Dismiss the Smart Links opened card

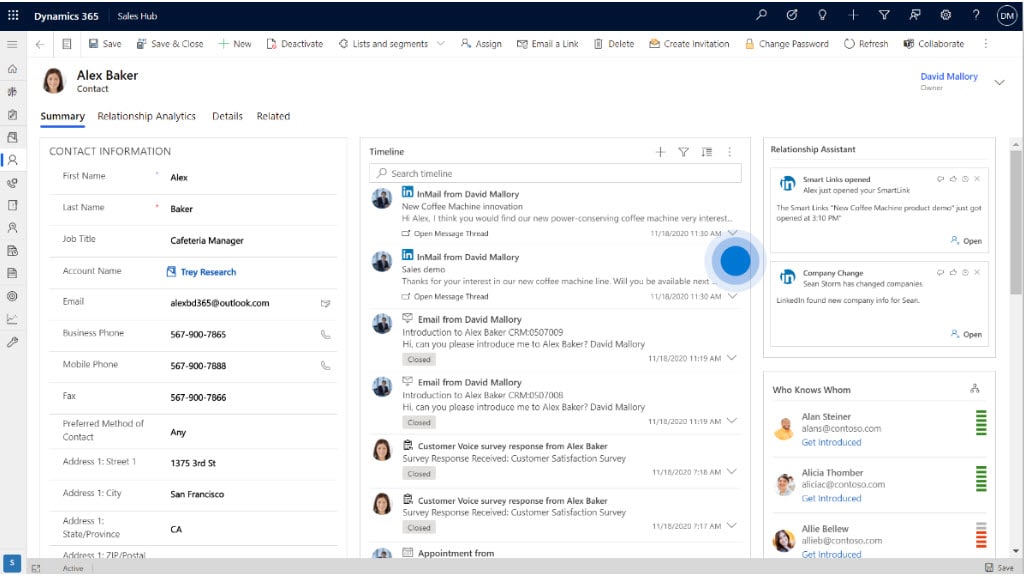point(977,179)
